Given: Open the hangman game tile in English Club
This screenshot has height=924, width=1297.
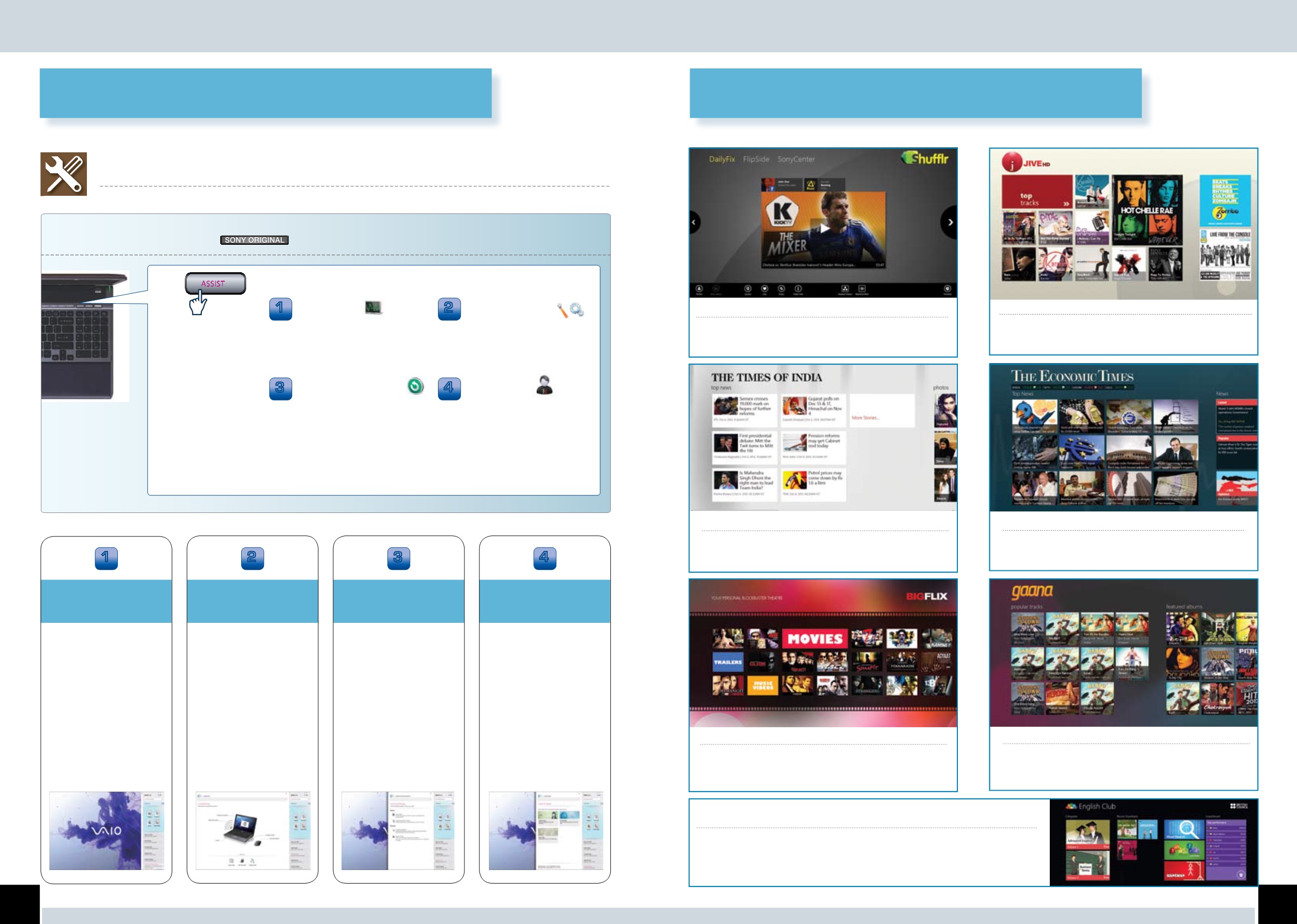Looking at the screenshot, I should (x=1184, y=871).
